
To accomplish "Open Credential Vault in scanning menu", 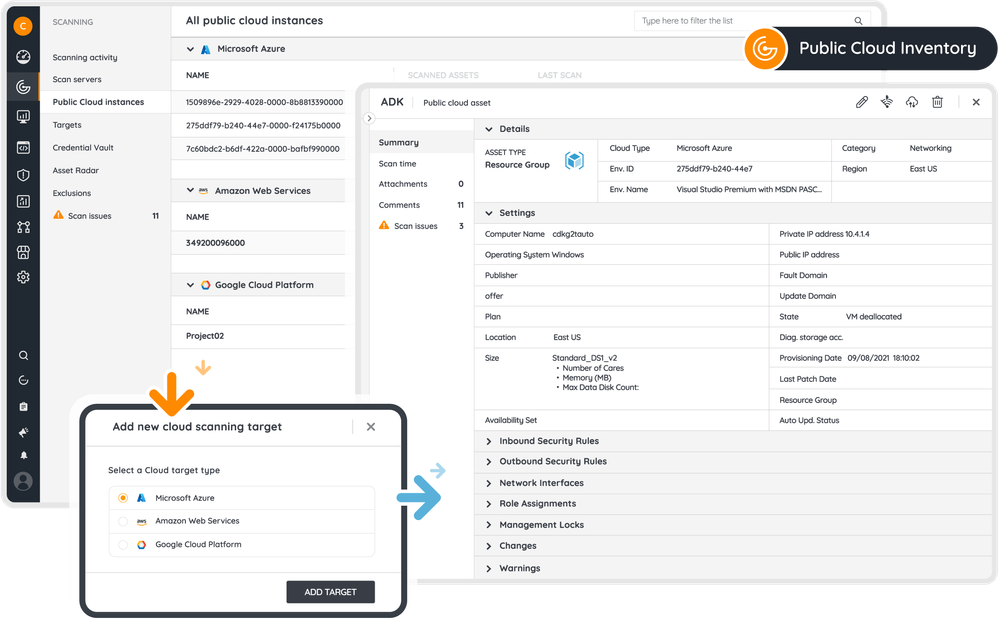I will pos(83,148).
